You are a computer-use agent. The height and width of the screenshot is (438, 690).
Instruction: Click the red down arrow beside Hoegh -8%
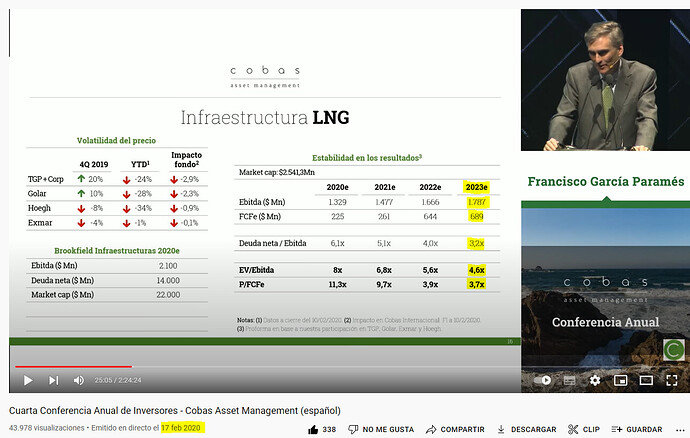pyautogui.click(x=81, y=209)
